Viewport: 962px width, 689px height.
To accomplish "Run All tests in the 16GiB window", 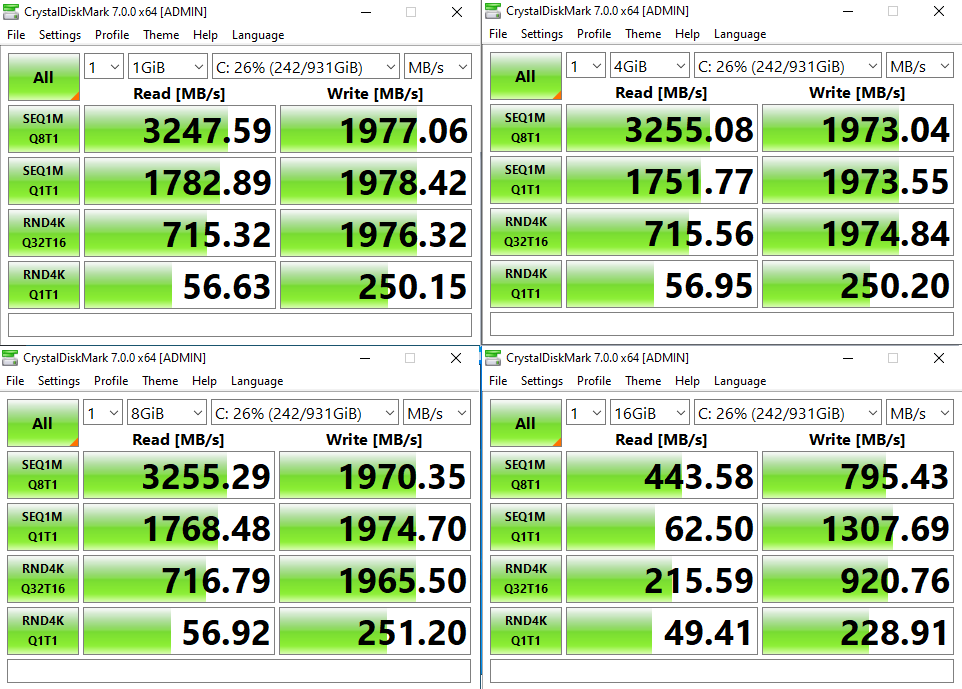I will (x=525, y=423).
